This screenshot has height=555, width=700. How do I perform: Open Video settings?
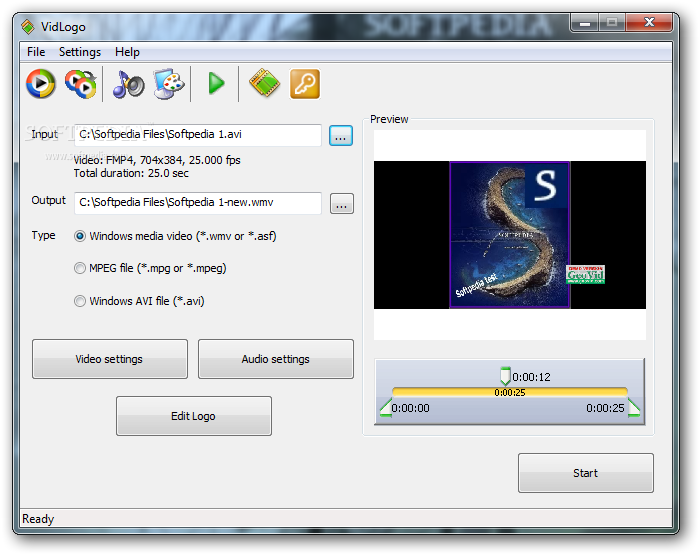[x=110, y=359]
